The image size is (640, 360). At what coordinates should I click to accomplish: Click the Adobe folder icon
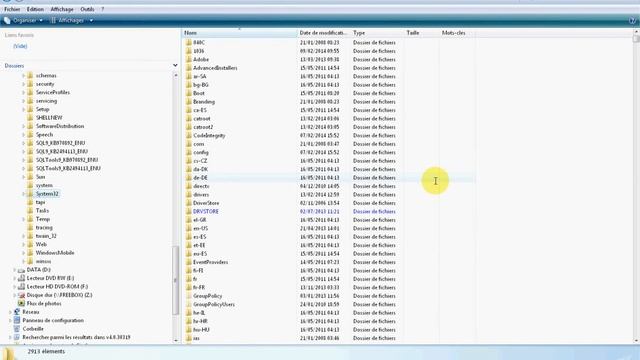(x=188, y=59)
